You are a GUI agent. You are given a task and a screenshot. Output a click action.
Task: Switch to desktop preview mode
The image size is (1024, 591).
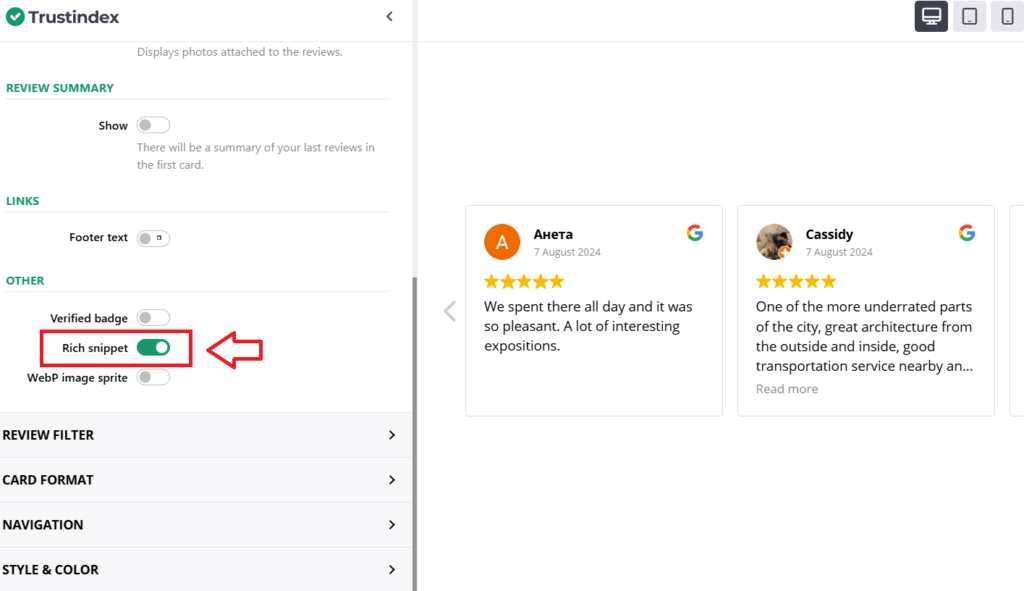pos(931,16)
